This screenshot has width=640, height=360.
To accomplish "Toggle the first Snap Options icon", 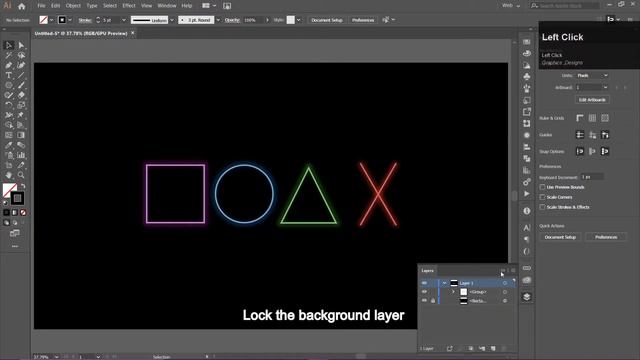I will (x=580, y=151).
